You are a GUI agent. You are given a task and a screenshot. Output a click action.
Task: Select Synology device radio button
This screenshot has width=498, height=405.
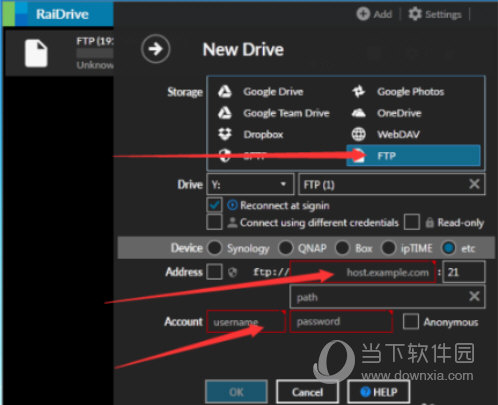click(214, 248)
